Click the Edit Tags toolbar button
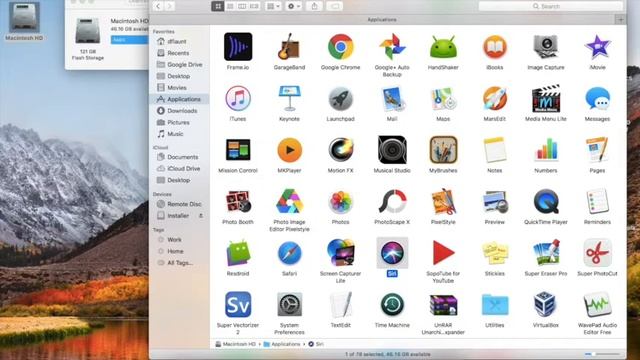Image resolution: width=640 pixels, height=360 pixels. 335,6
